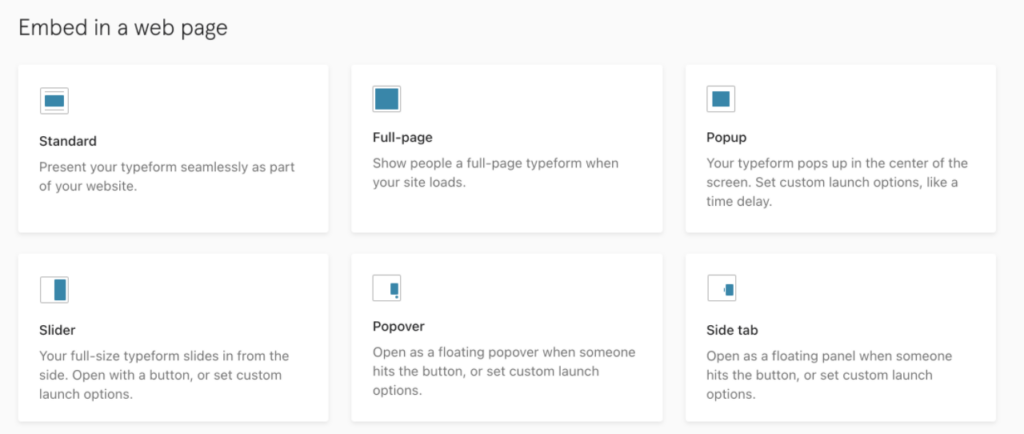Image resolution: width=1024 pixels, height=434 pixels.
Task: Click the Side tab embed icon
Action: [x=722, y=288]
